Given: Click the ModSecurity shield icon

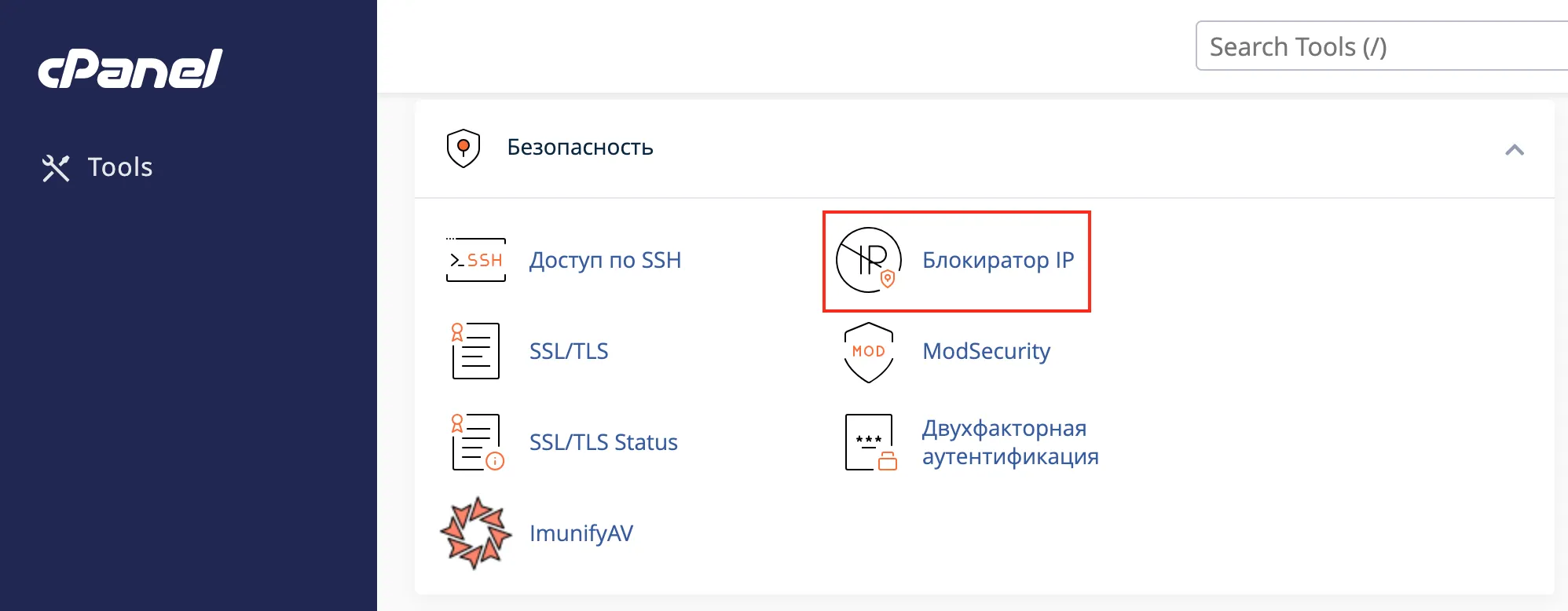Looking at the screenshot, I should [x=868, y=352].
